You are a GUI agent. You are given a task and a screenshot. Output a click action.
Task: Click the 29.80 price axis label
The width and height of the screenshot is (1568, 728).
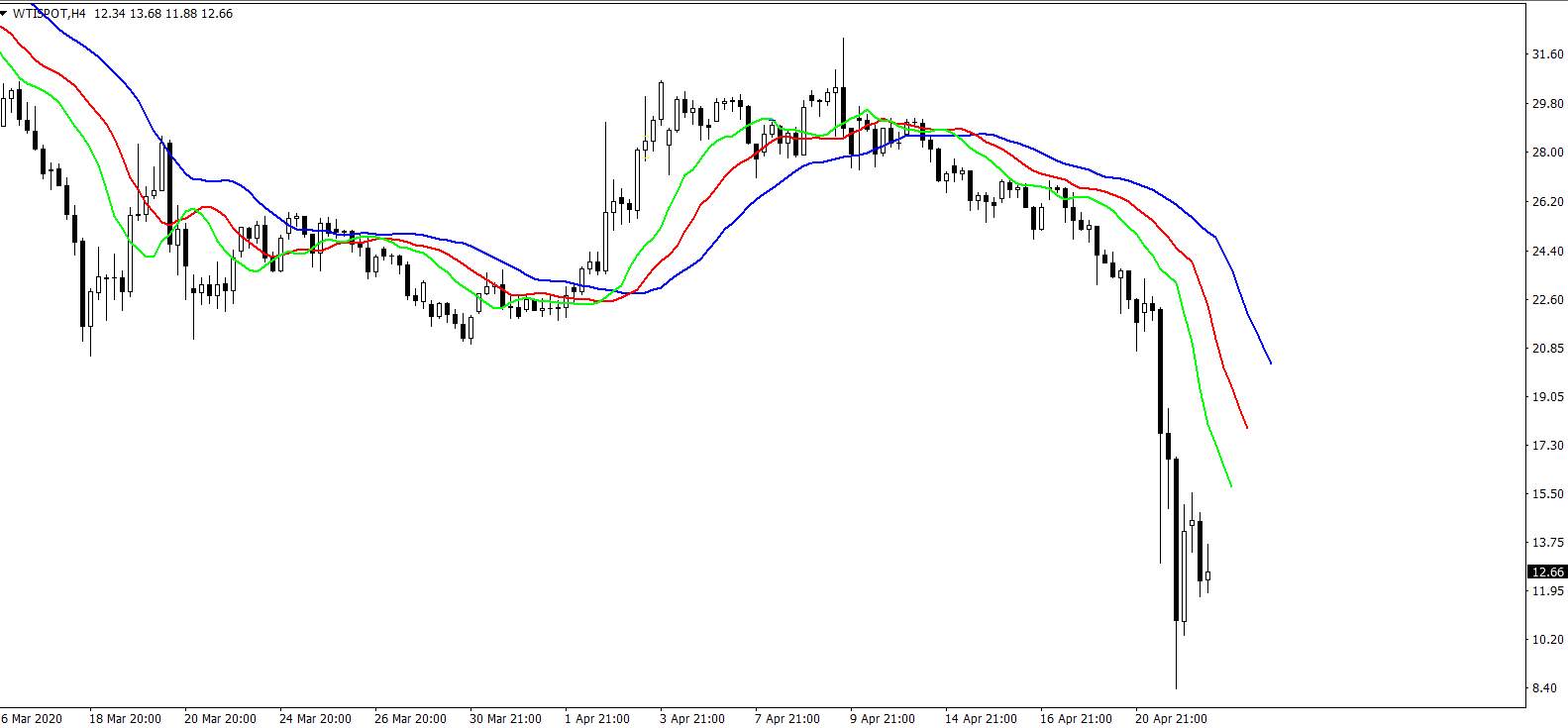coord(1547,103)
